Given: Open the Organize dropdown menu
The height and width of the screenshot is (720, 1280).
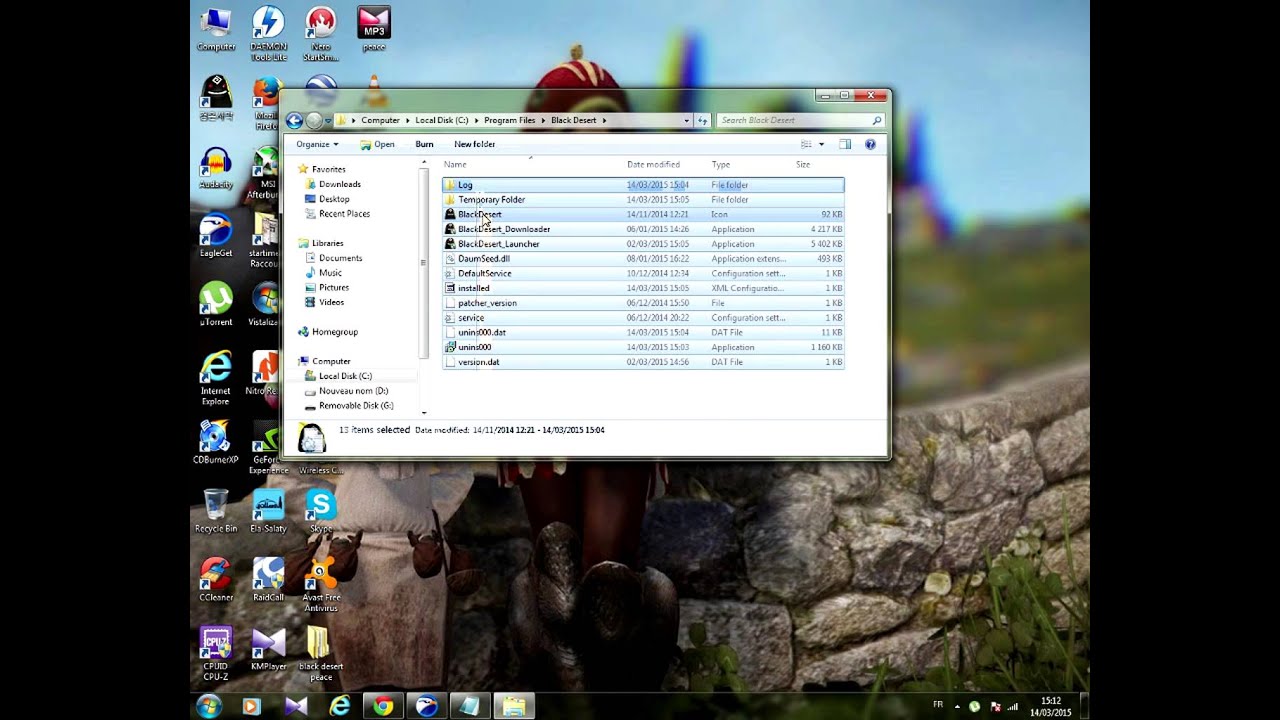Looking at the screenshot, I should pos(317,144).
